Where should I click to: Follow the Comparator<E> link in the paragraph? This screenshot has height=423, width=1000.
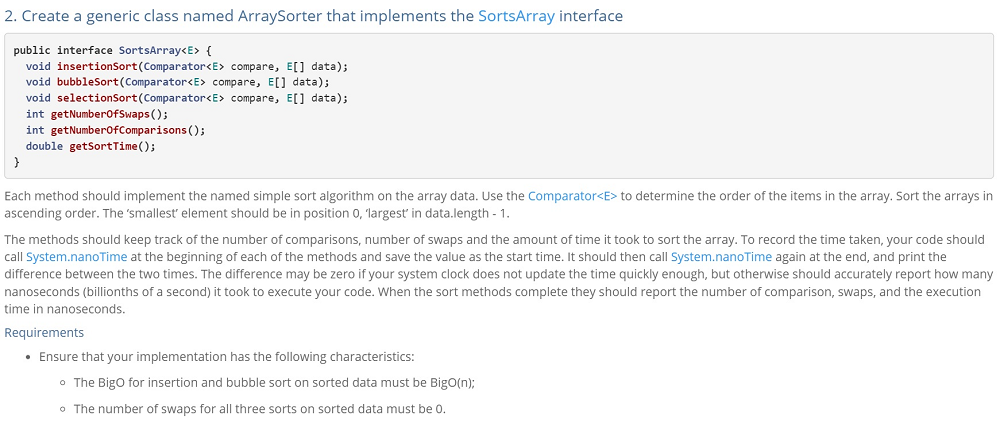tap(573, 197)
